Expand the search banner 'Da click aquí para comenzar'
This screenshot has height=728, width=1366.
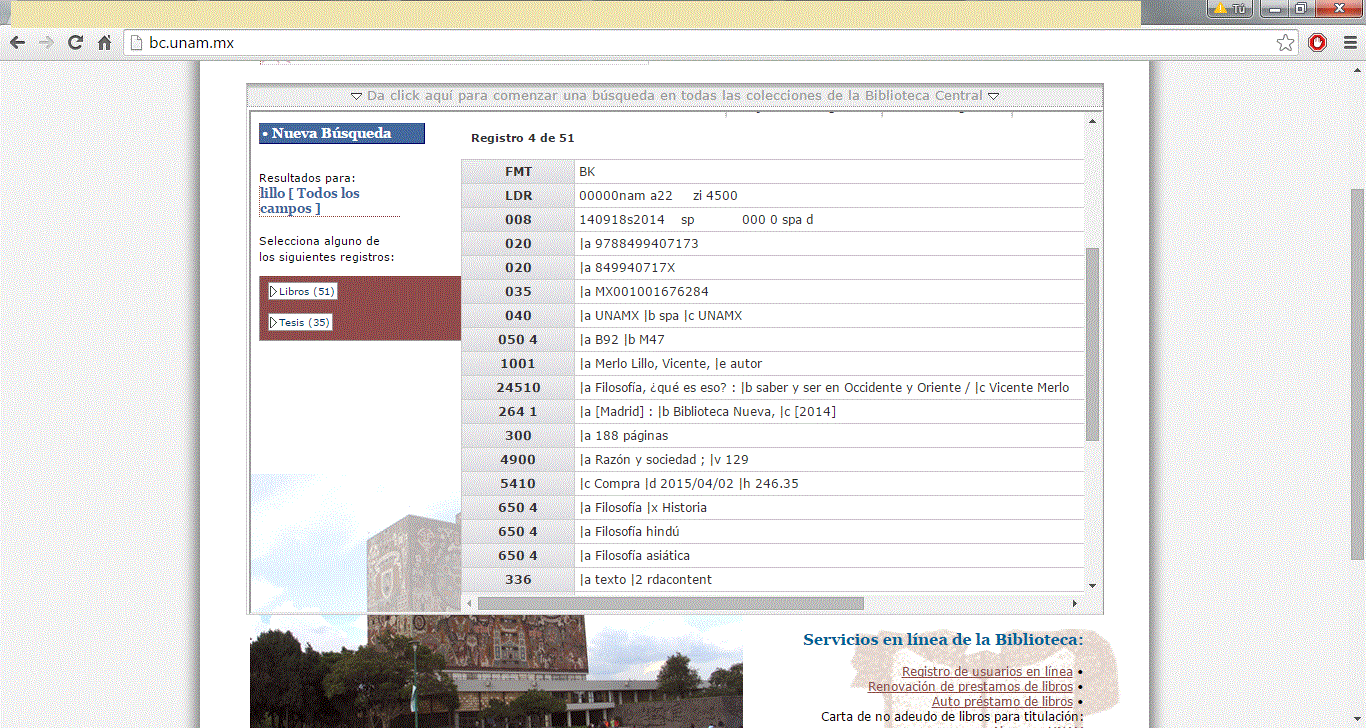674,96
